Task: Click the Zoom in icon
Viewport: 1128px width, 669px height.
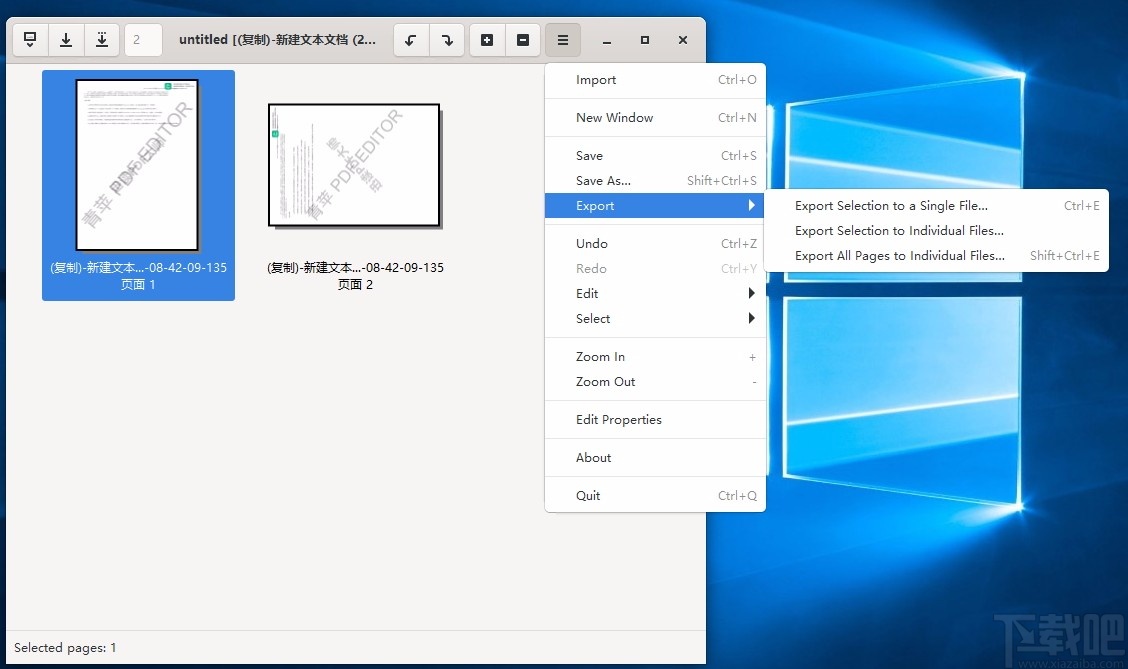Action: [x=487, y=40]
